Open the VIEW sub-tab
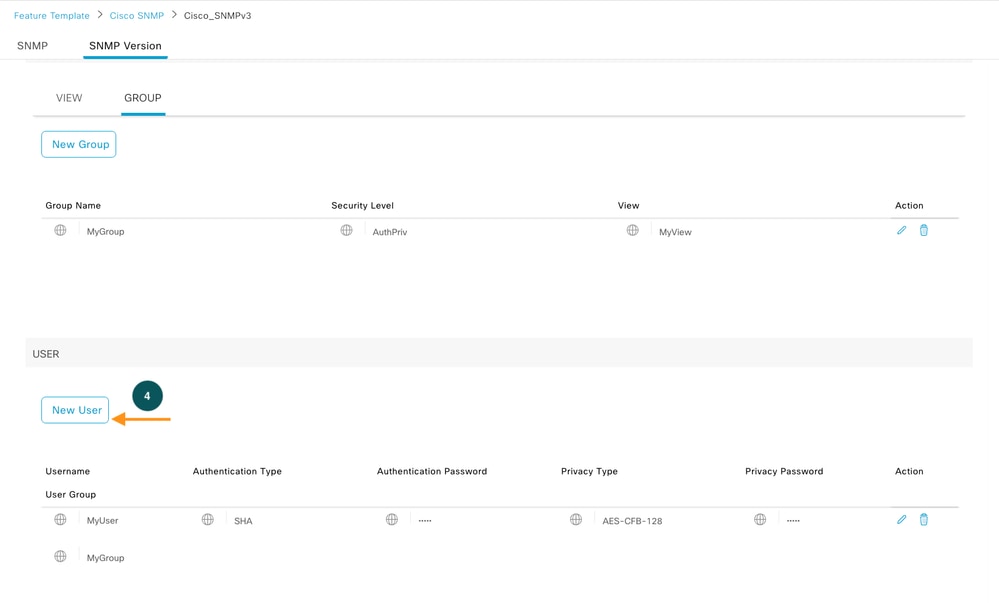The image size is (999, 603). 69,98
